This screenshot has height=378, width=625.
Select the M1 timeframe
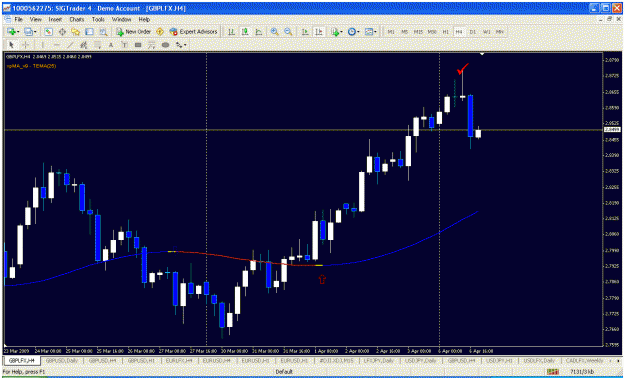[391, 32]
